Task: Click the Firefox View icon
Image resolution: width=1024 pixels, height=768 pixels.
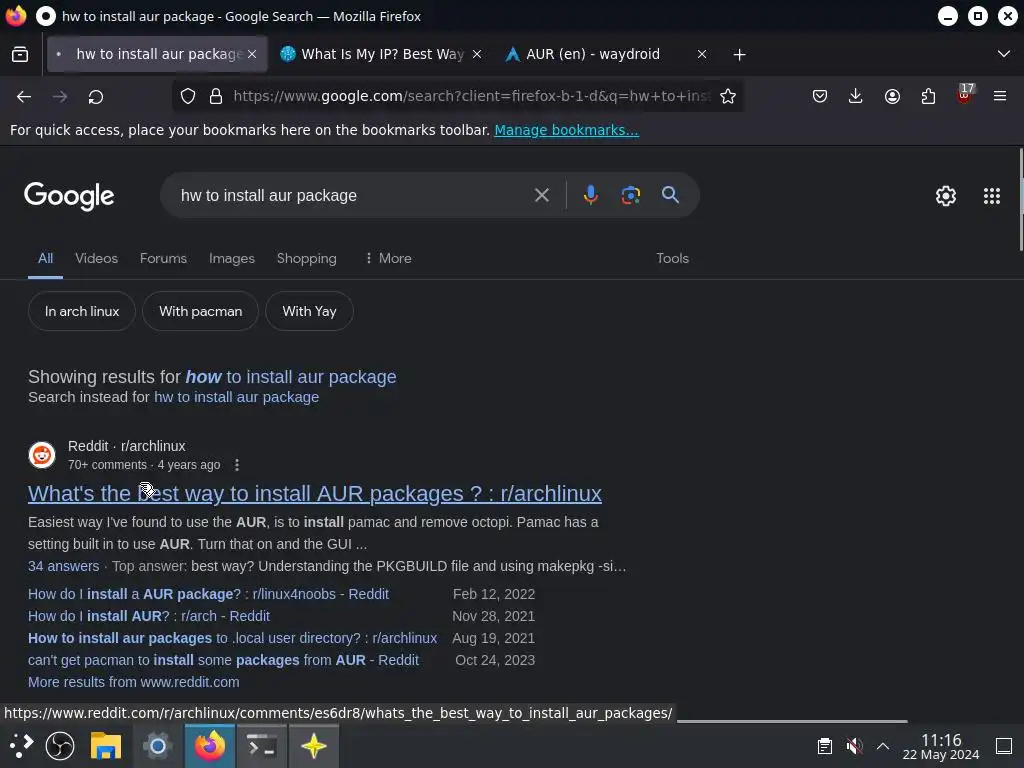Action: coord(20,54)
